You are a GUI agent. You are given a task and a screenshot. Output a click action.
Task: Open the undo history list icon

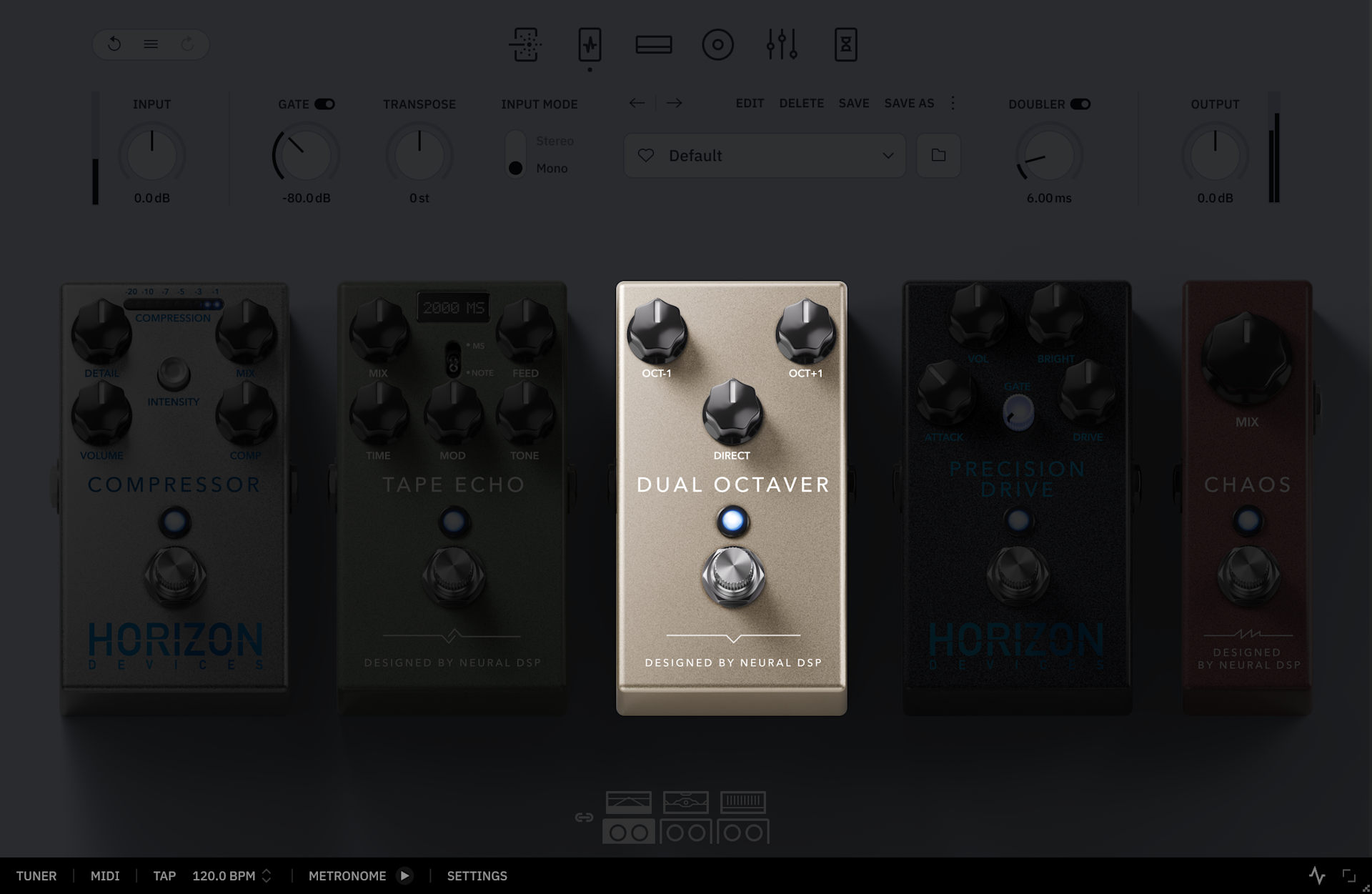click(x=151, y=44)
